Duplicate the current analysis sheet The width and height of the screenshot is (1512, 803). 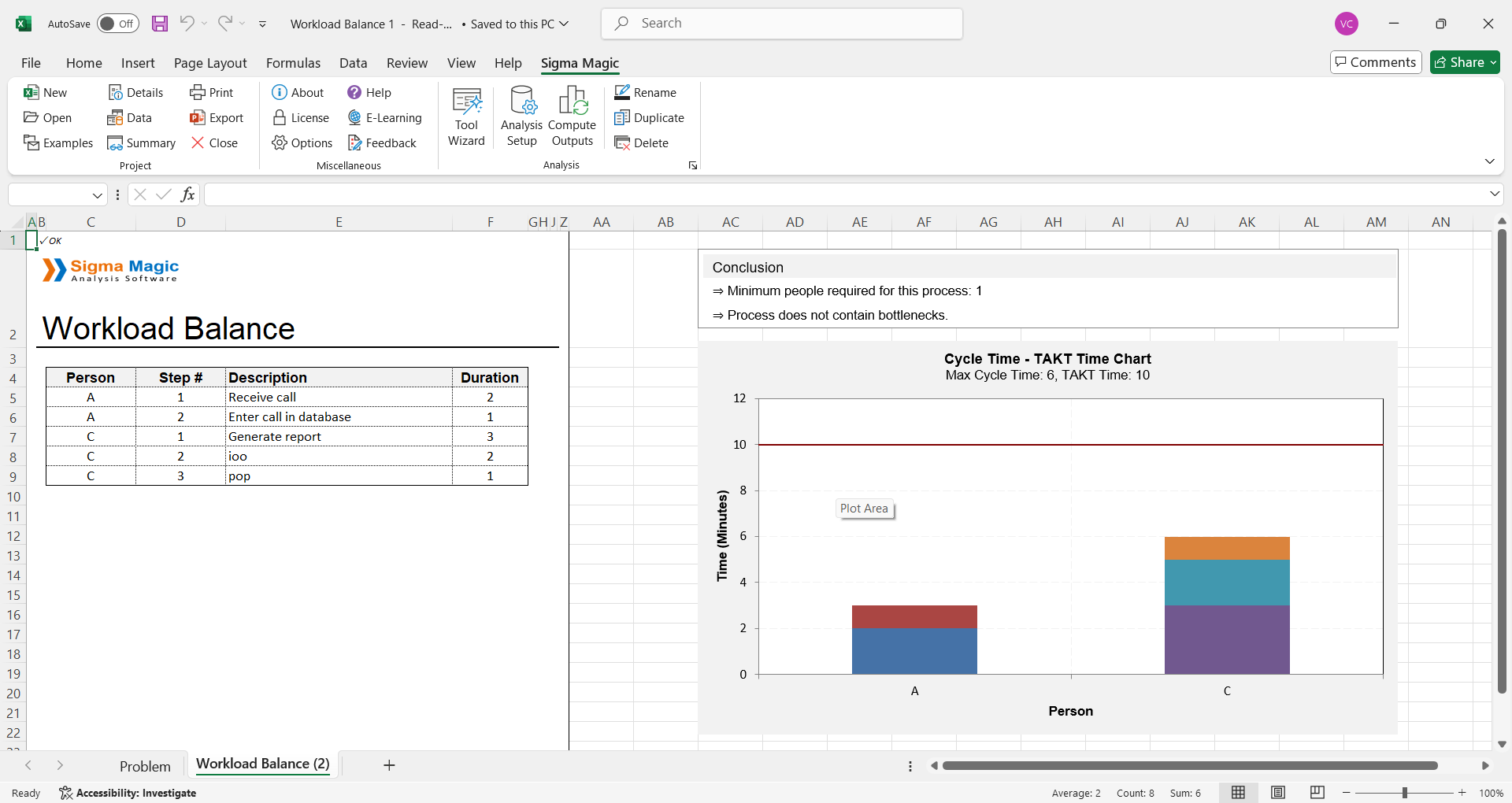[x=622, y=118]
